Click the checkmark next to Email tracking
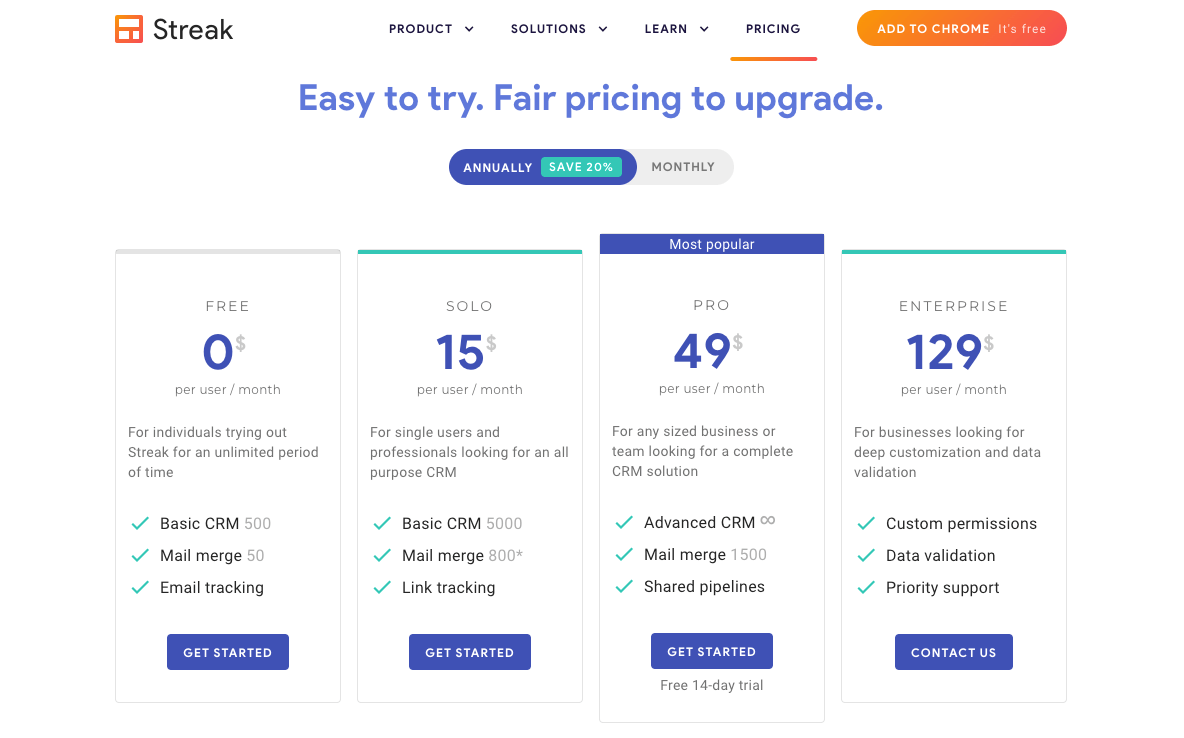Screen dimensions: 1184x738 click(140, 588)
